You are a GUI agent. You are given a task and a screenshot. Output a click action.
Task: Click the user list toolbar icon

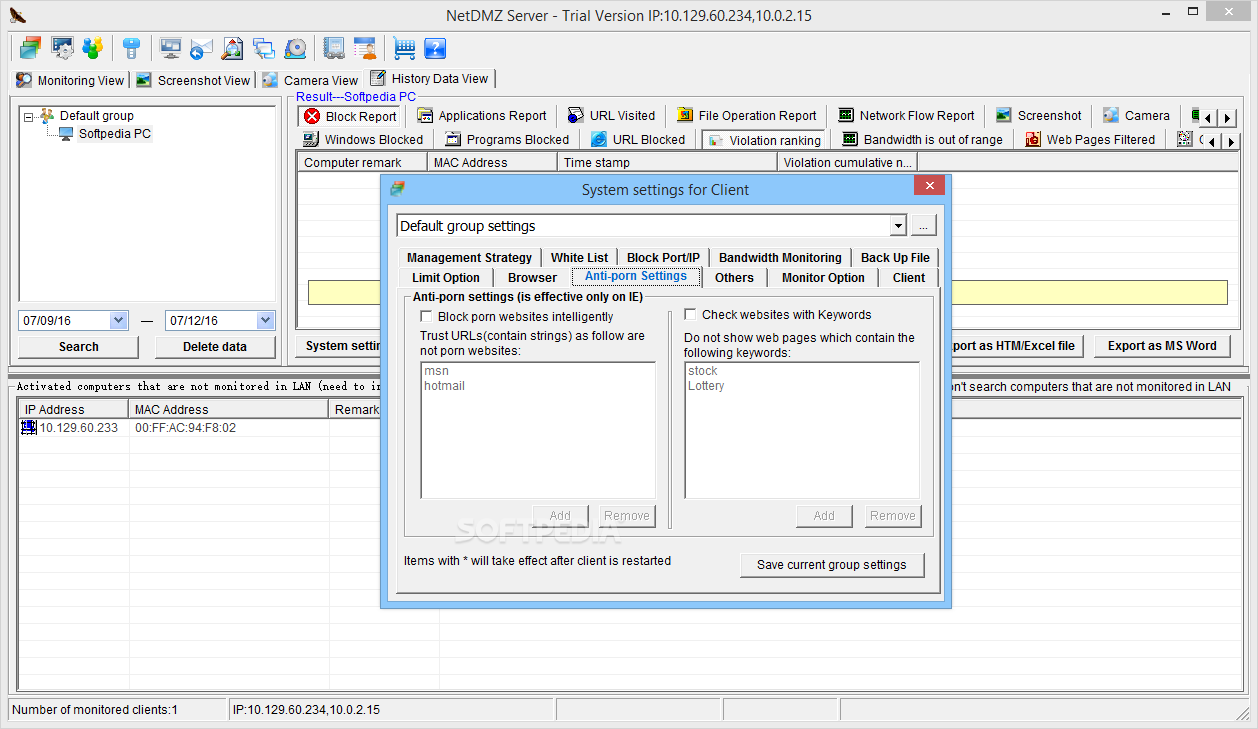tap(365, 47)
